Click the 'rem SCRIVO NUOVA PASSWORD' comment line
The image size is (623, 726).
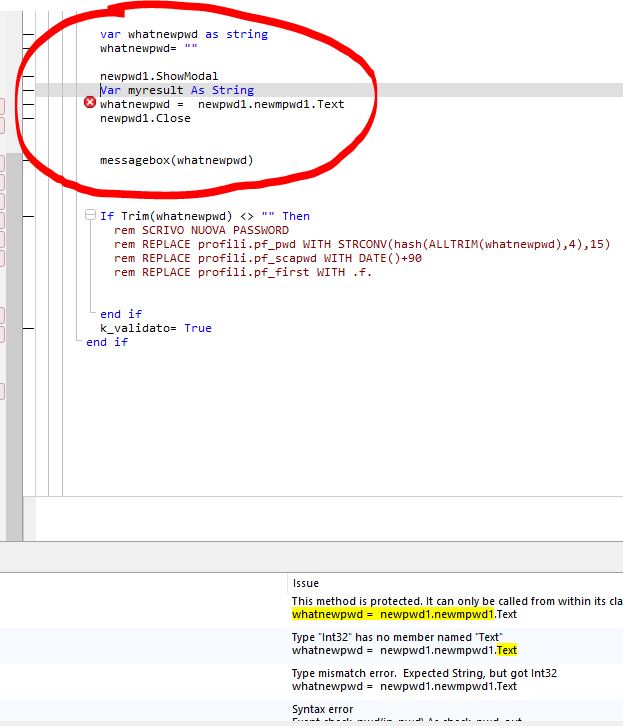[x=201, y=230]
